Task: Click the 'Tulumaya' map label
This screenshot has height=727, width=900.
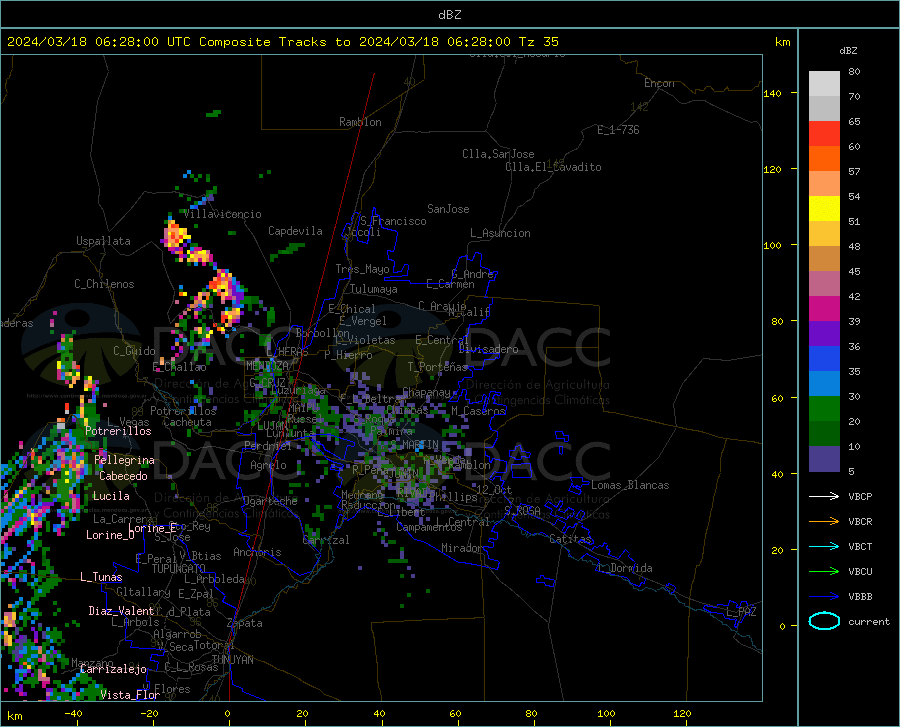Action: coord(374,289)
